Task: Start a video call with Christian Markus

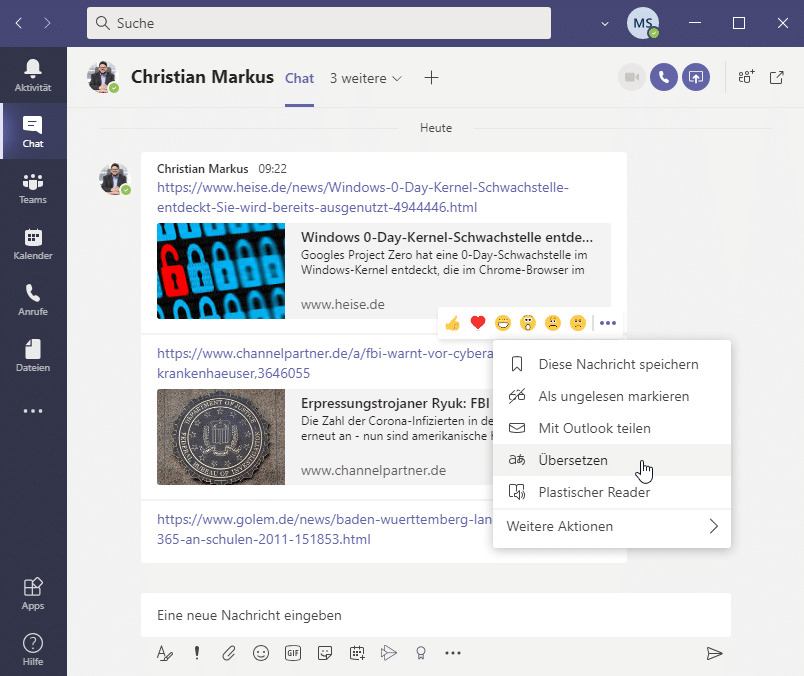Action: [x=631, y=77]
